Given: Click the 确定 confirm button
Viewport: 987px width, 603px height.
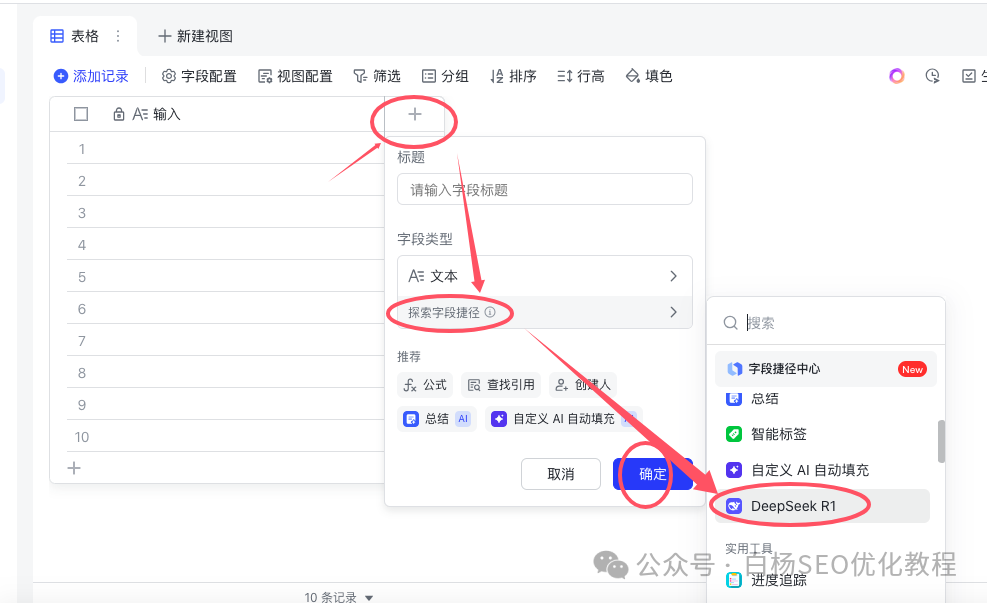Looking at the screenshot, I should 652,474.
